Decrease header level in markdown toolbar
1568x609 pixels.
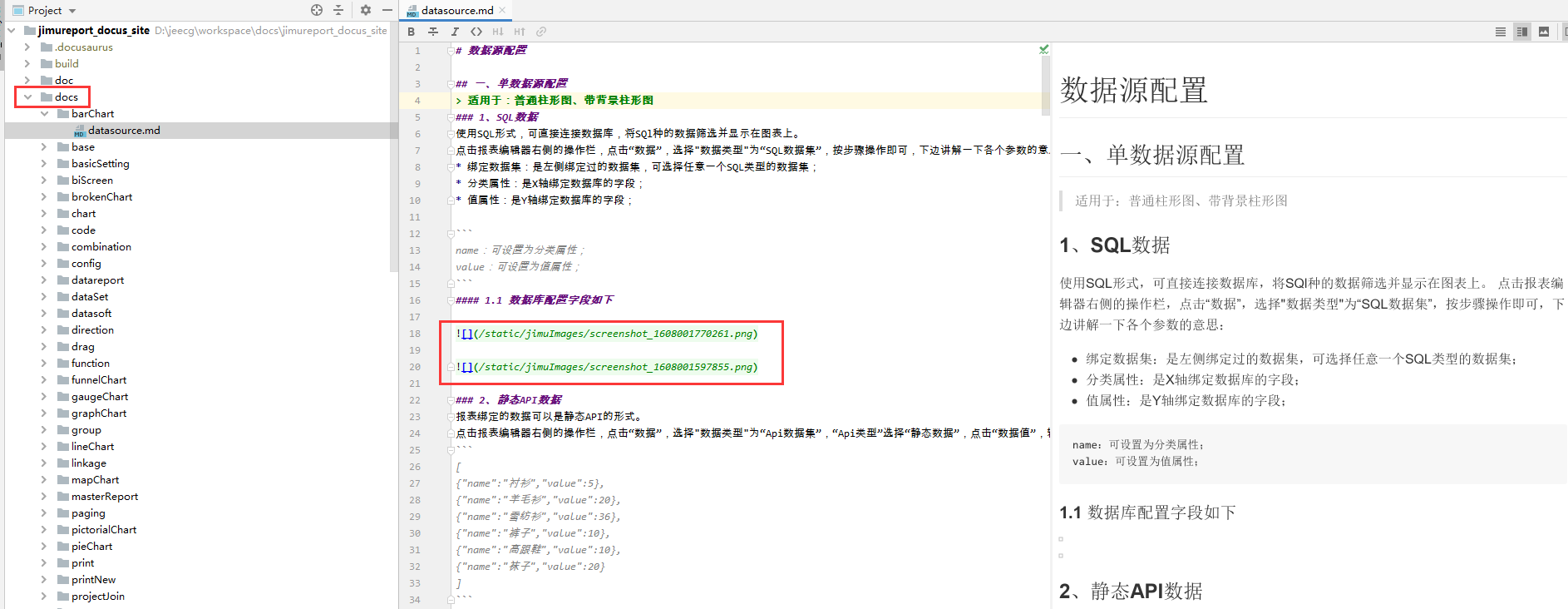tap(498, 32)
